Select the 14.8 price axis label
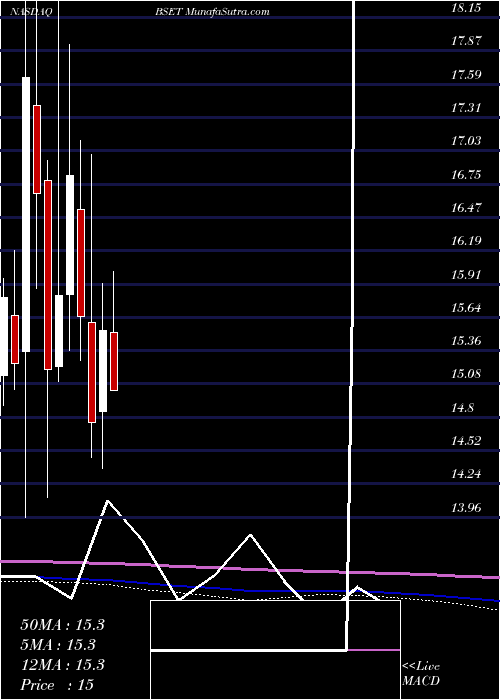500x700 pixels. tap(462, 407)
